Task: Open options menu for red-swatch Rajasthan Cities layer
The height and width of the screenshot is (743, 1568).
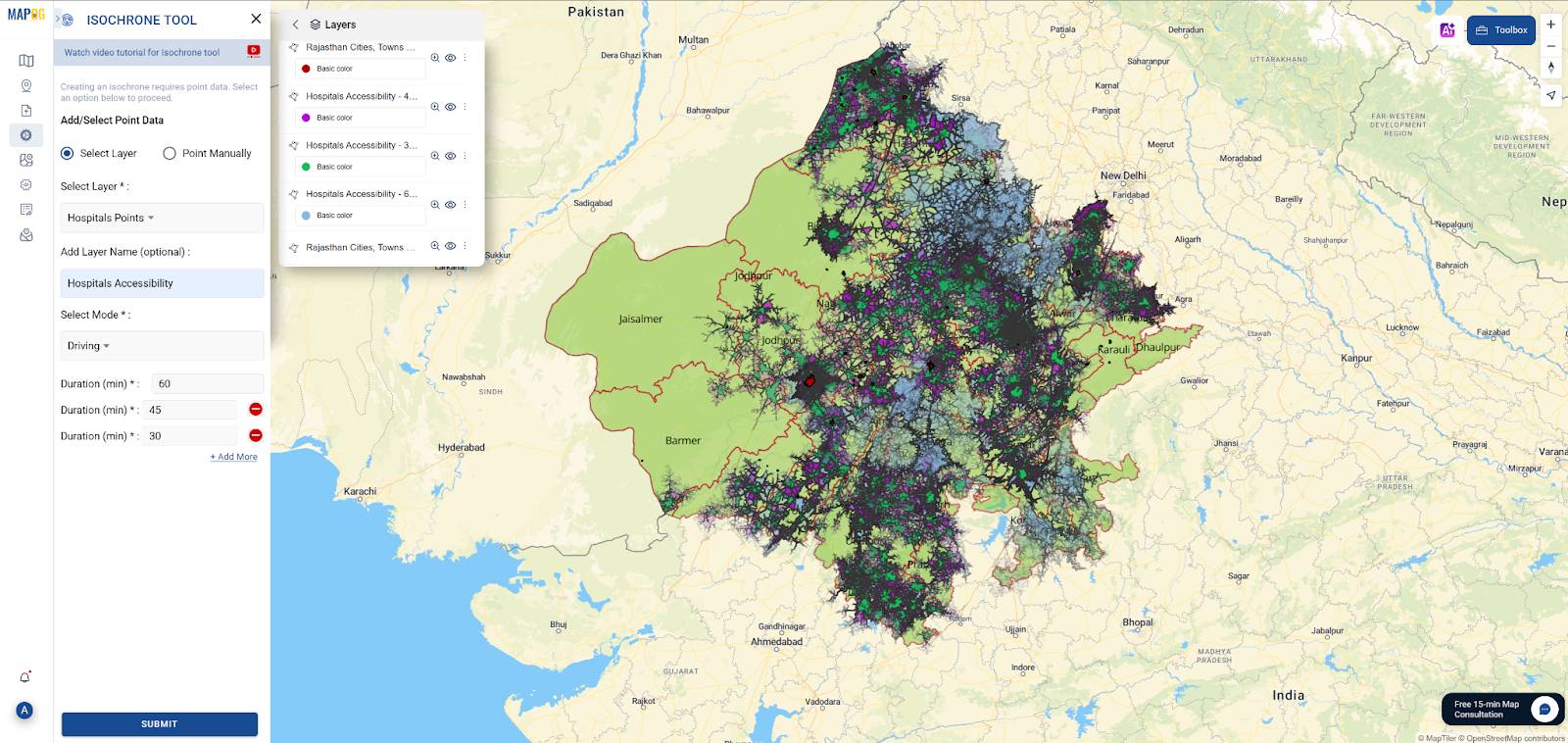Action: 465,58
